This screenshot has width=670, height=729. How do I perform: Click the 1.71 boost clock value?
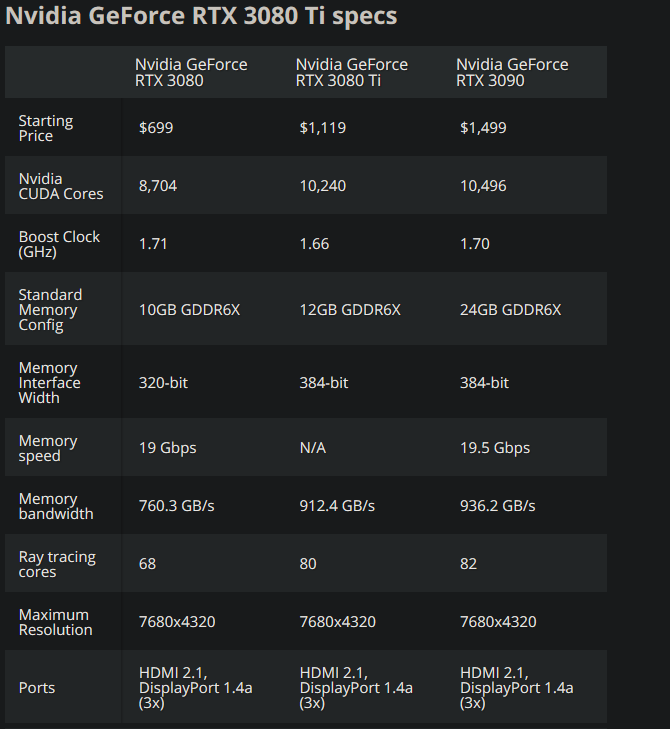[x=152, y=244]
